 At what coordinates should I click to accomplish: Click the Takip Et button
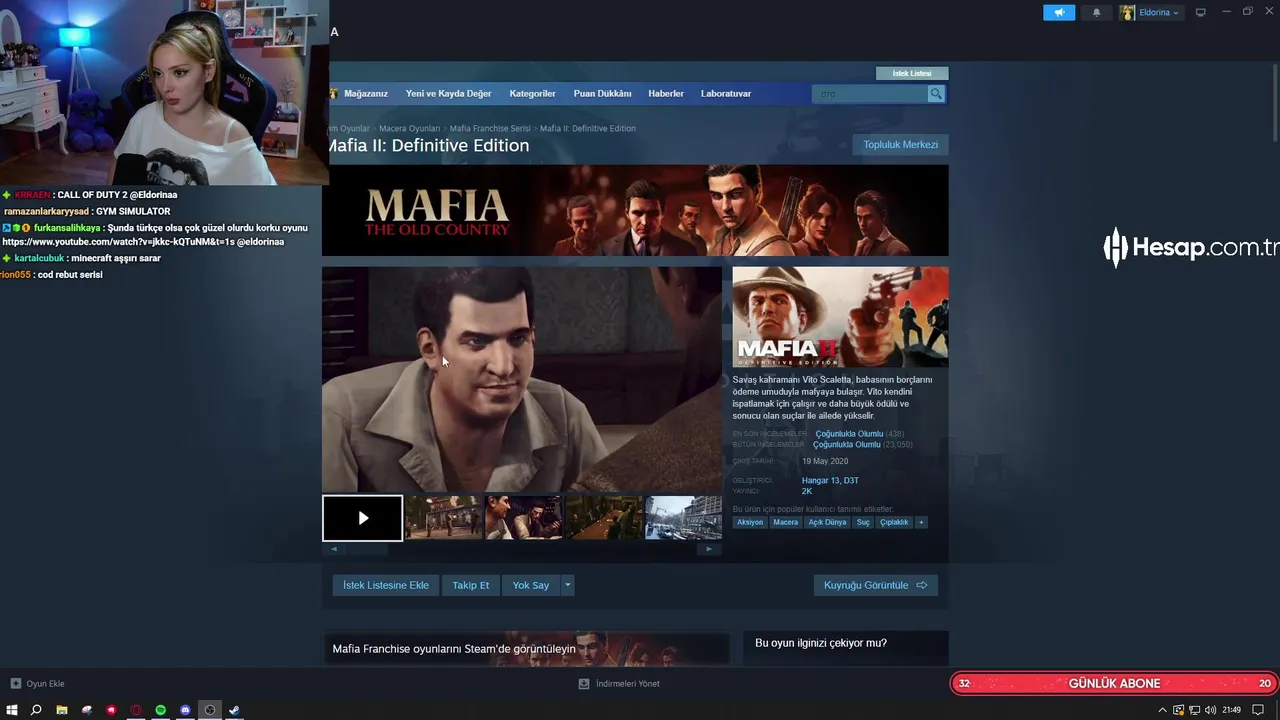(x=471, y=585)
